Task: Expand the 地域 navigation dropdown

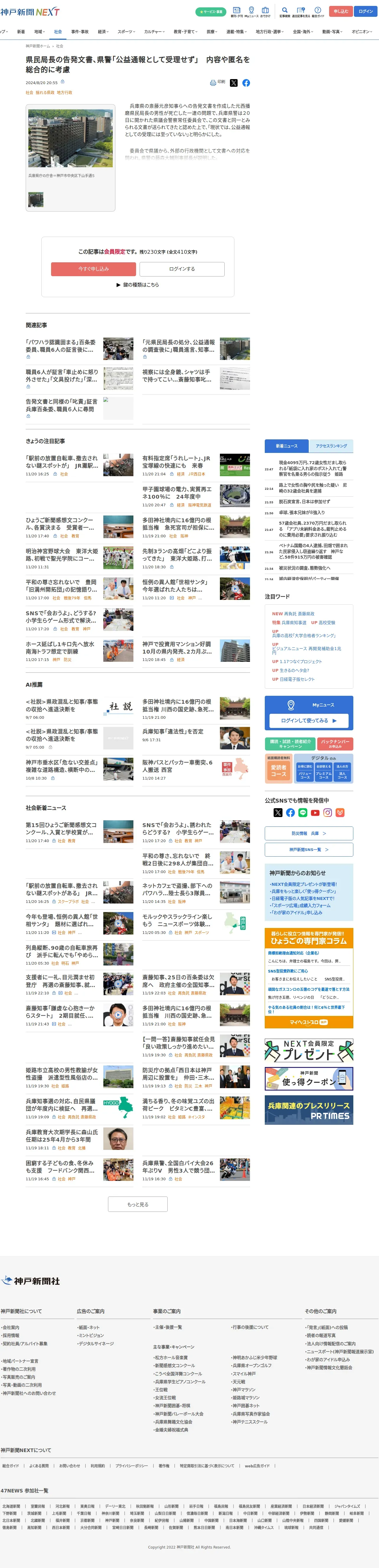Action: coord(40,32)
